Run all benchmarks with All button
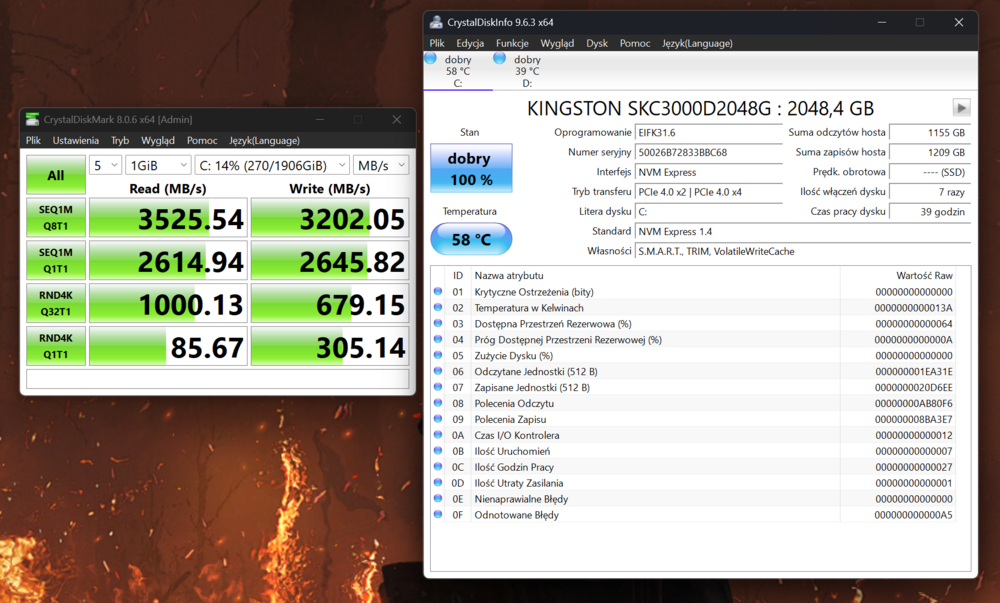Viewport: 1000px width, 603px height. (56, 175)
